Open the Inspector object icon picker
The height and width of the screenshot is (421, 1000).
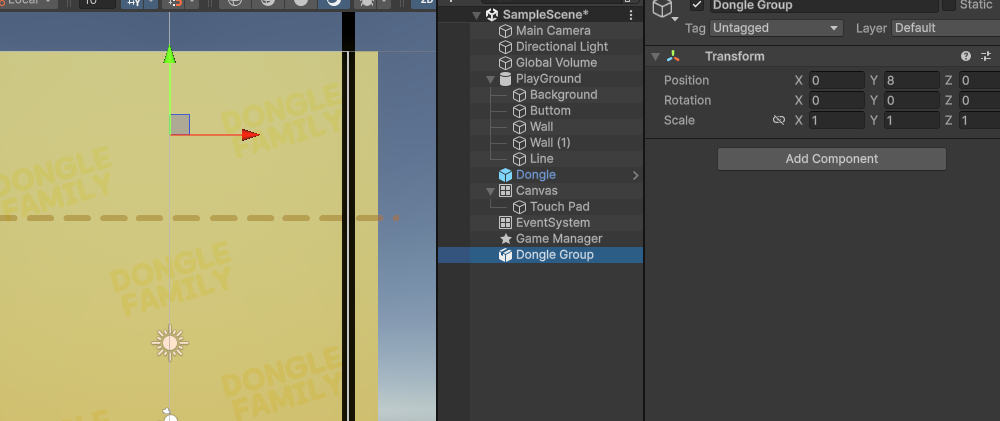(665, 10)
